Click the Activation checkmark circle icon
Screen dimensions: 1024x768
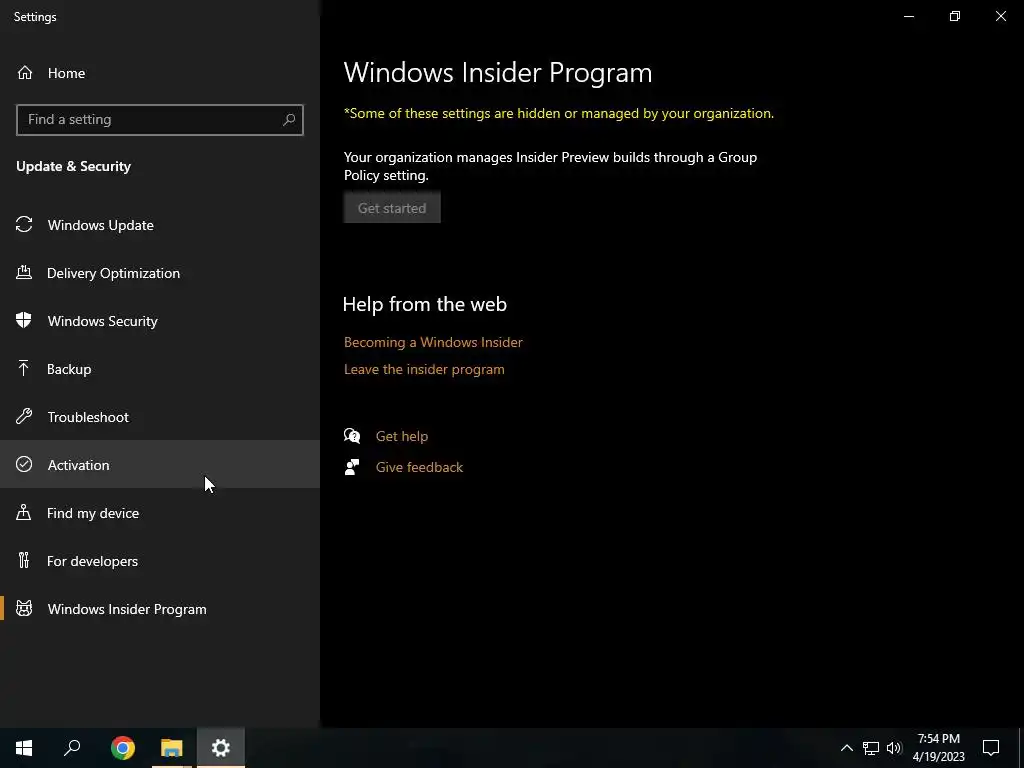coord(24,464)
